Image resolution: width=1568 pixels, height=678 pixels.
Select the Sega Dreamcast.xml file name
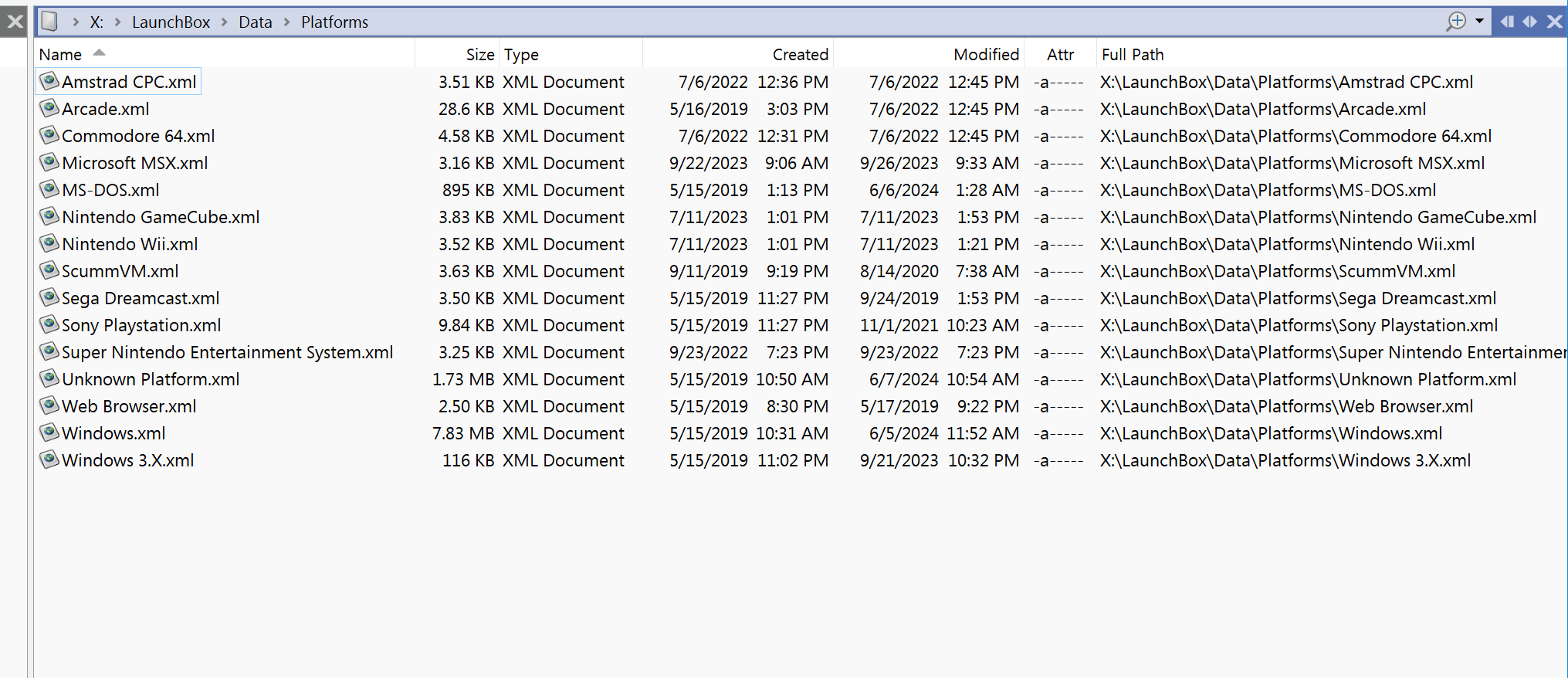(x=141, y=298)
